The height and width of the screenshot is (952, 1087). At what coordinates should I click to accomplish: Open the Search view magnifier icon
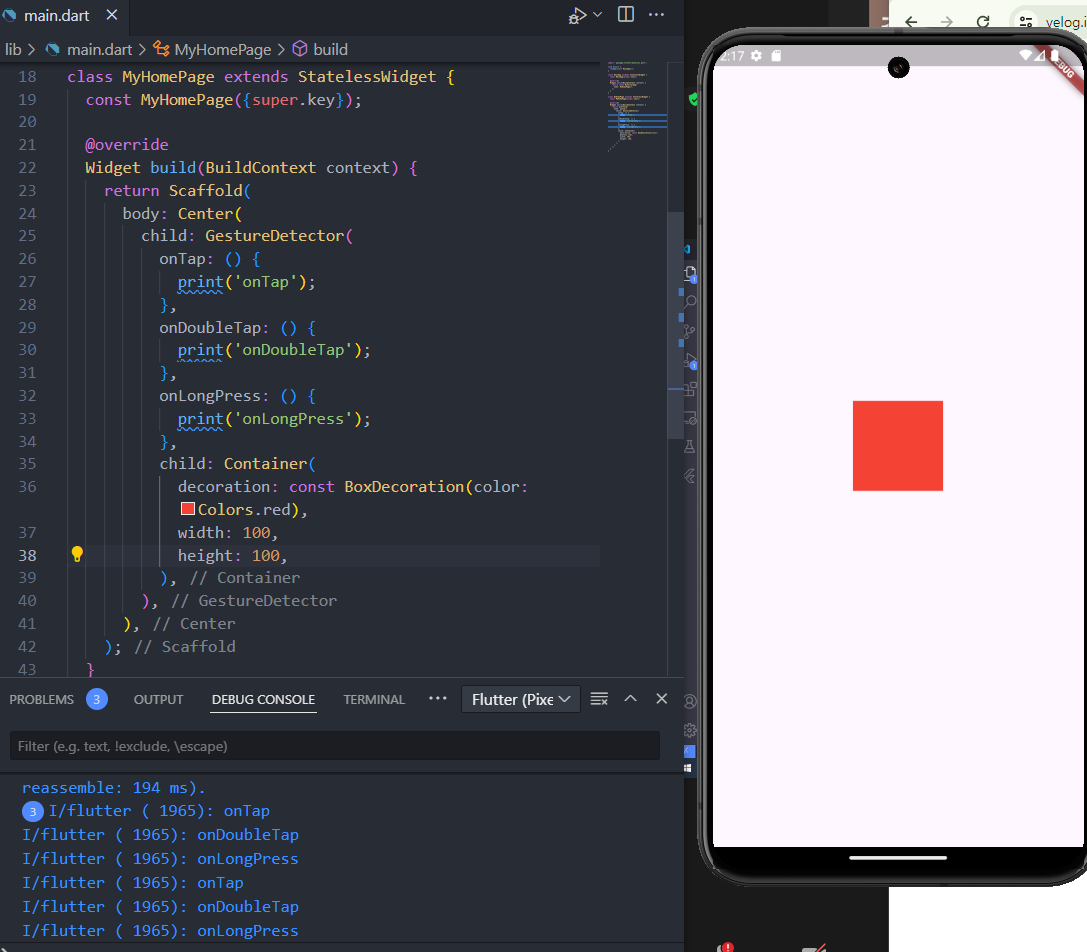[690, 302]
